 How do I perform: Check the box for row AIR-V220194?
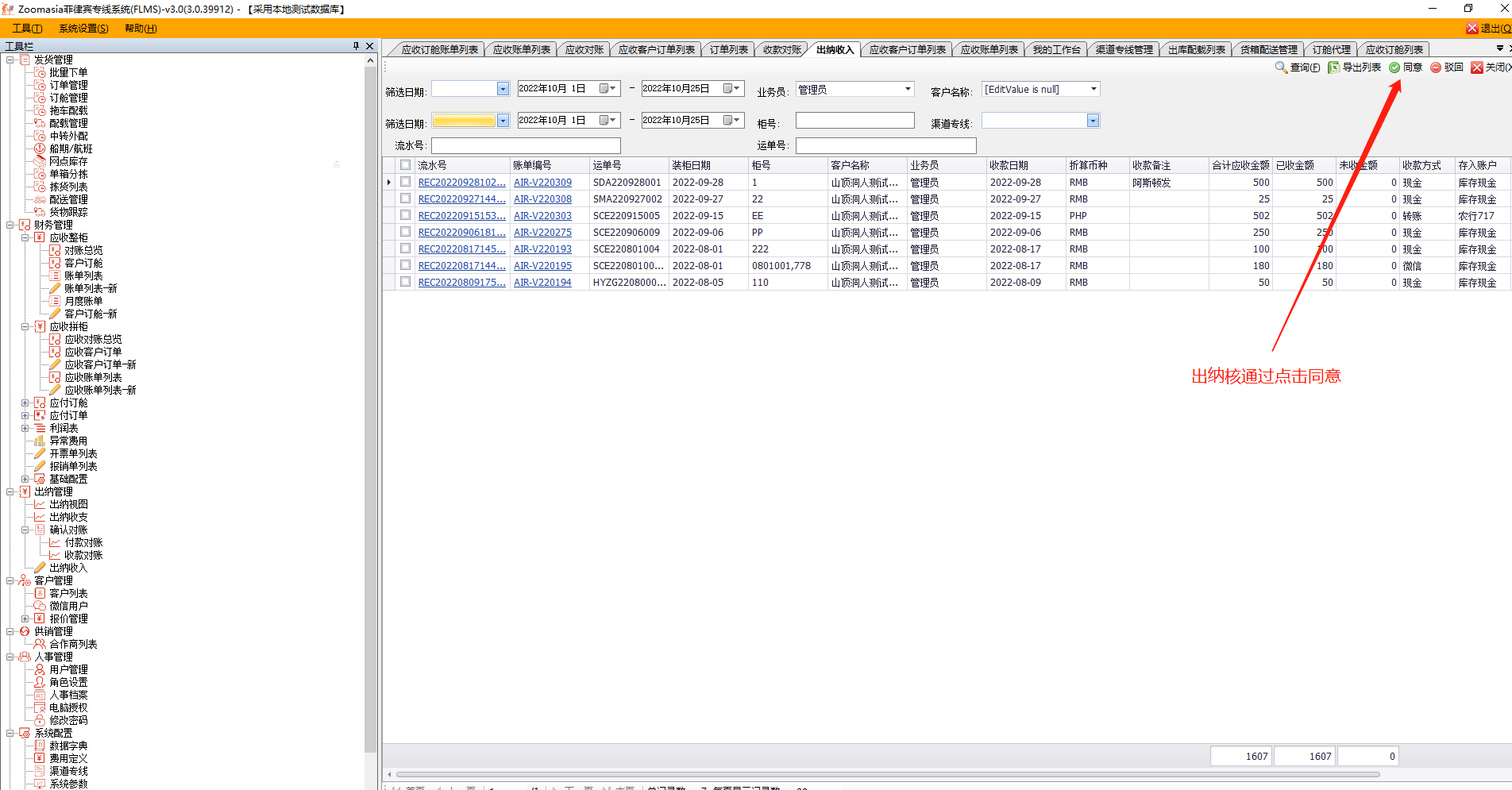coord(406,282)
